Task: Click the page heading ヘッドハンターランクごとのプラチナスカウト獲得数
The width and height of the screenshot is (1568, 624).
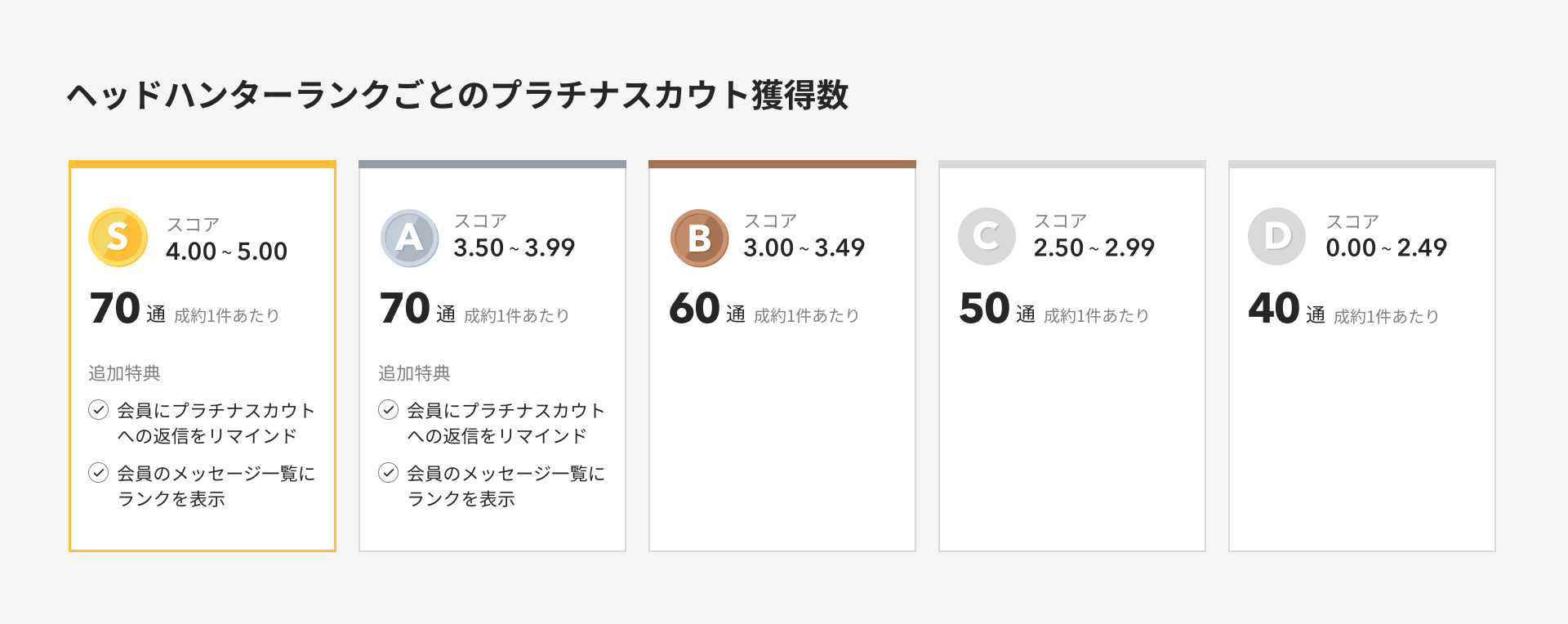Action: [x=457, y=96]
